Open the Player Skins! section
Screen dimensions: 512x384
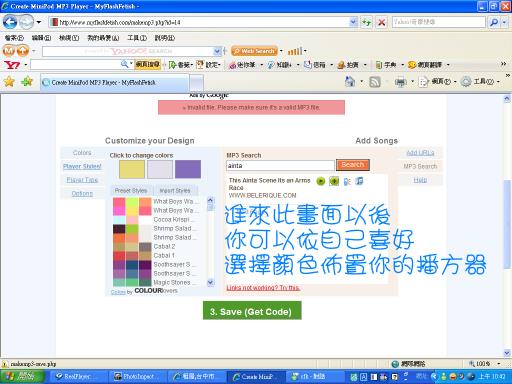coord(82,166)
